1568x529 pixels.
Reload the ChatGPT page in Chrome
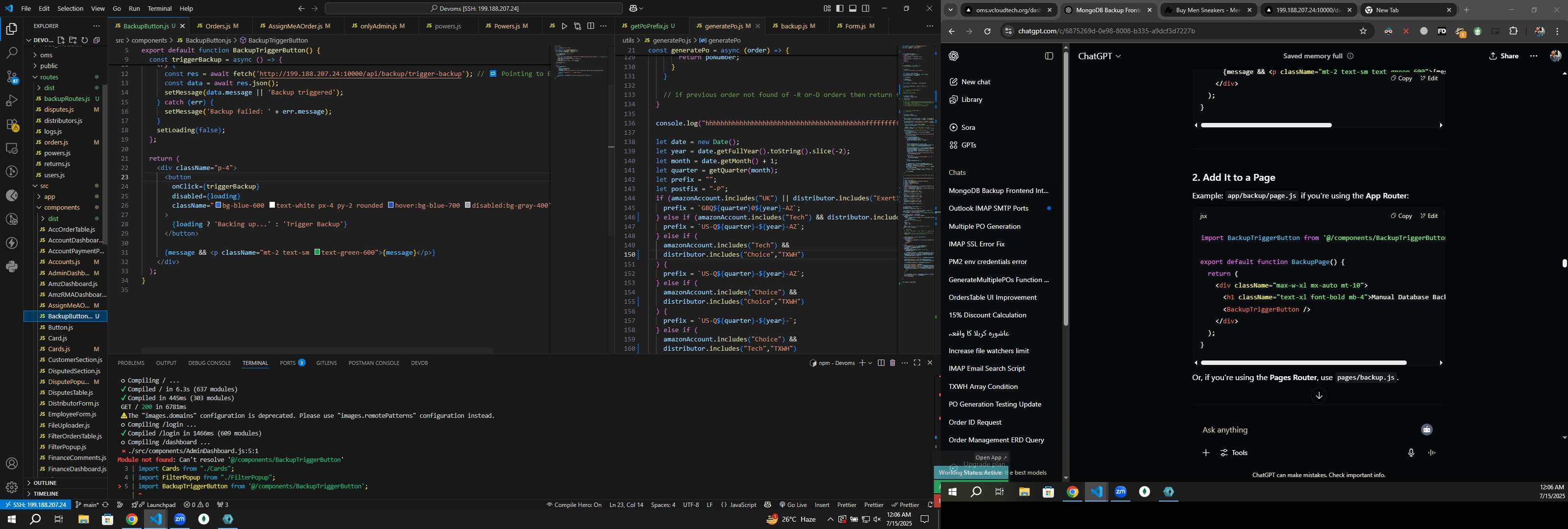pyautogui.click(x=987, y=31)
